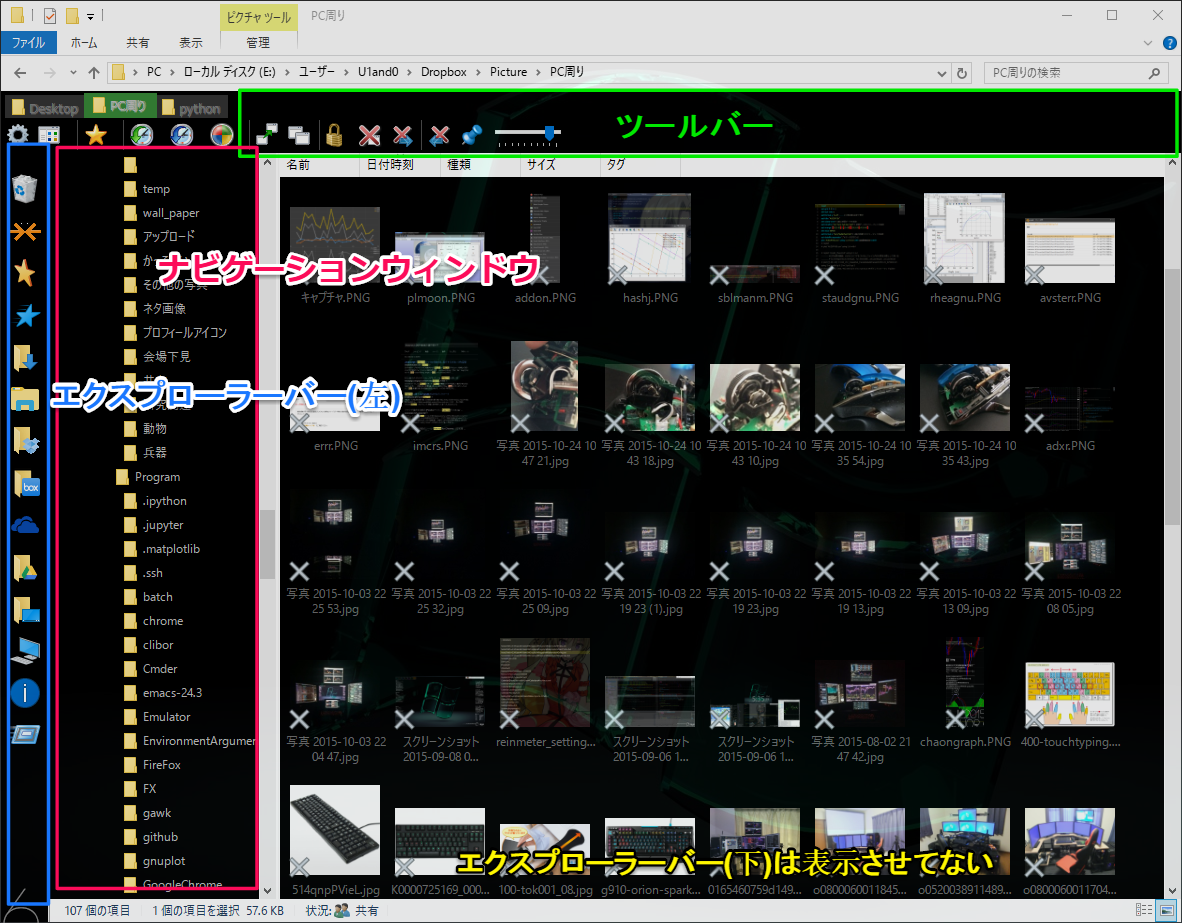Viewport: 1182px width, 923px height.
Task: Open the This PC computer sidebar icon
Action: (25, 651)
